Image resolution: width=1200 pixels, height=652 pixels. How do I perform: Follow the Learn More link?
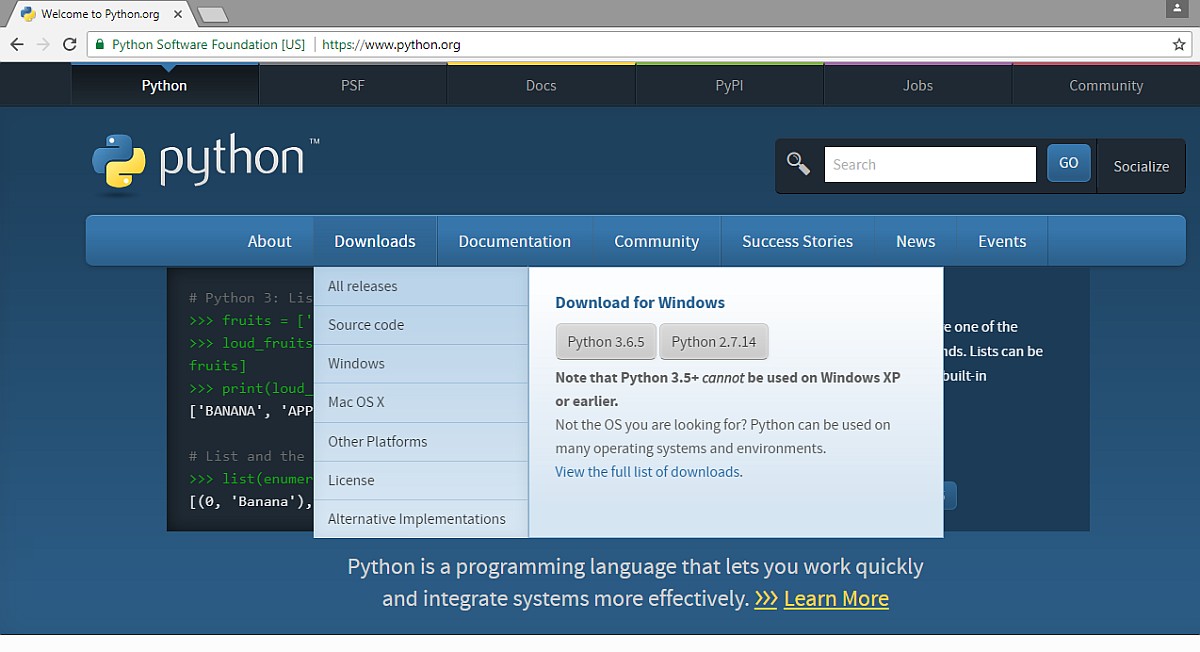[836, 599]
